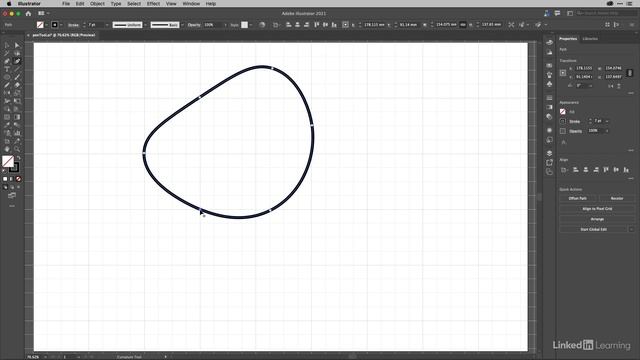640x360 pixels.
Task: Open the Opacity dropdown in the Properties panel
Action: pyautogui.click(x=607, y=131)
